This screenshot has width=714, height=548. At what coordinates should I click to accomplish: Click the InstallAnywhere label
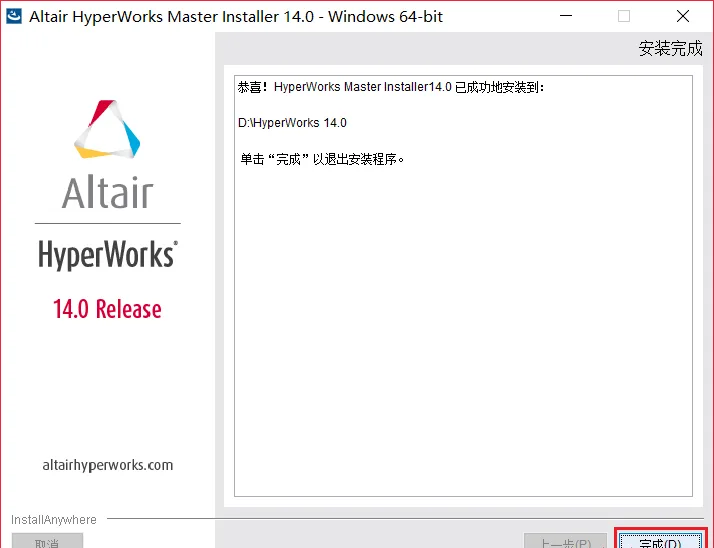coord(54,520)
